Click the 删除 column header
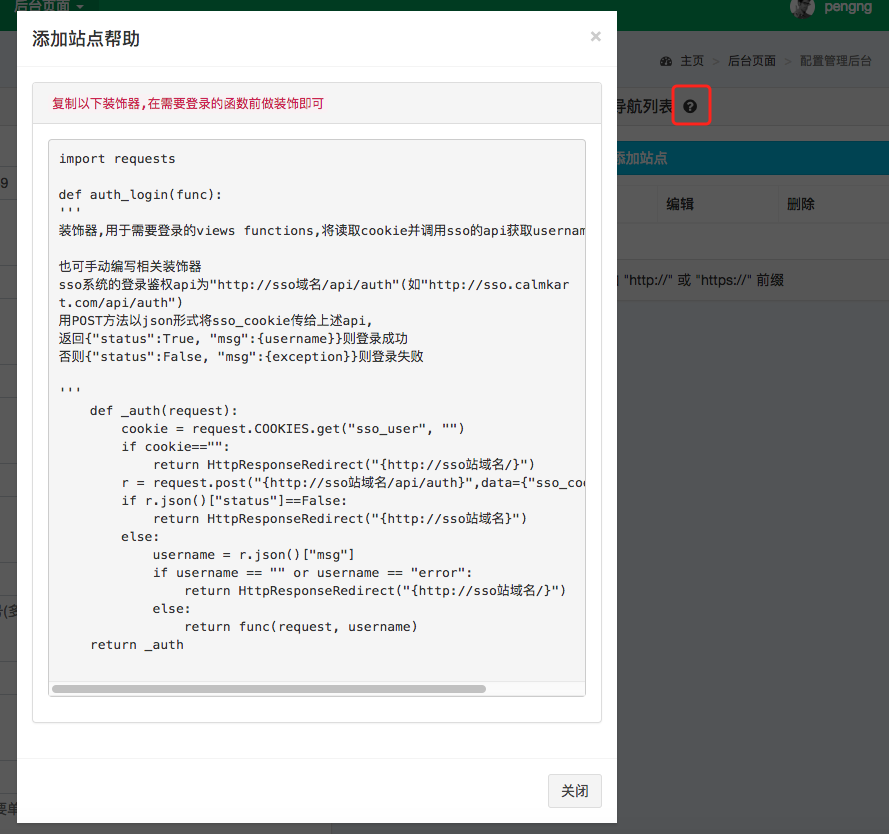889x834 pixels. (x=800, y=204)
